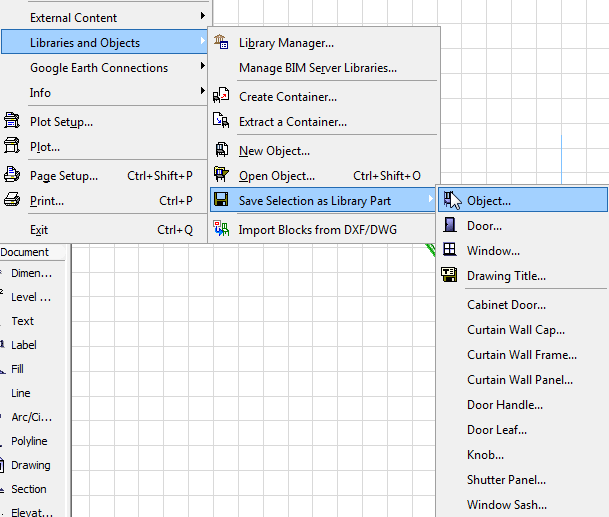609x517 pixels.
Task: Click the Drawing Title icon in submenu
Action: [450, 276]
